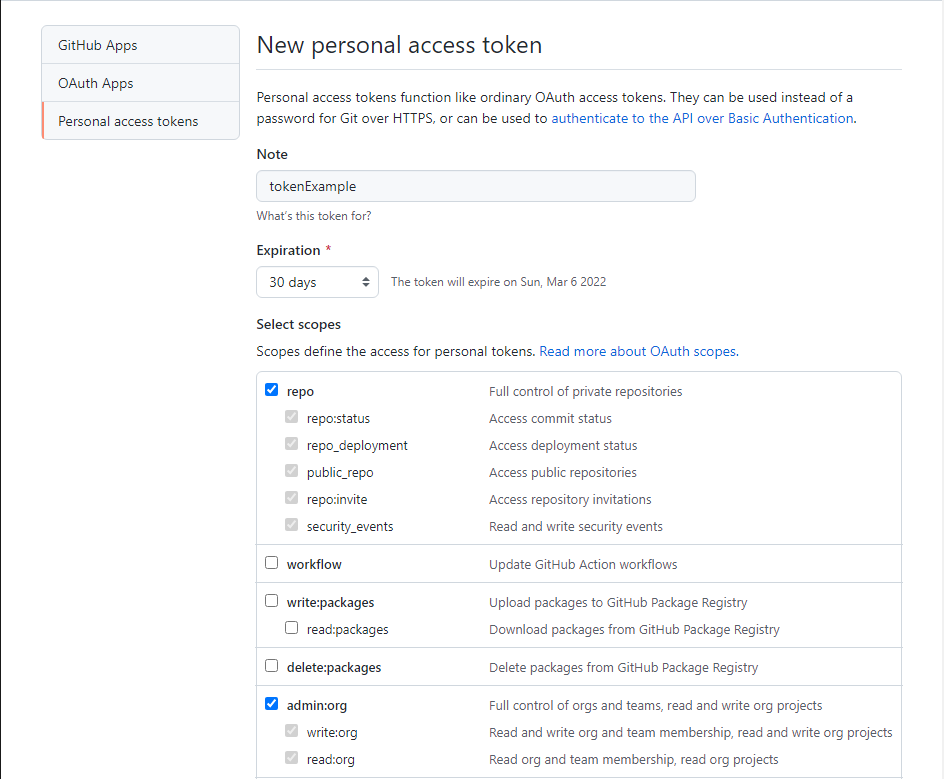Image resolution: width=944 pixels, height=779 pixels.
Task: Toggle the security_events checkbox
Action: click(x=291, y=525)
